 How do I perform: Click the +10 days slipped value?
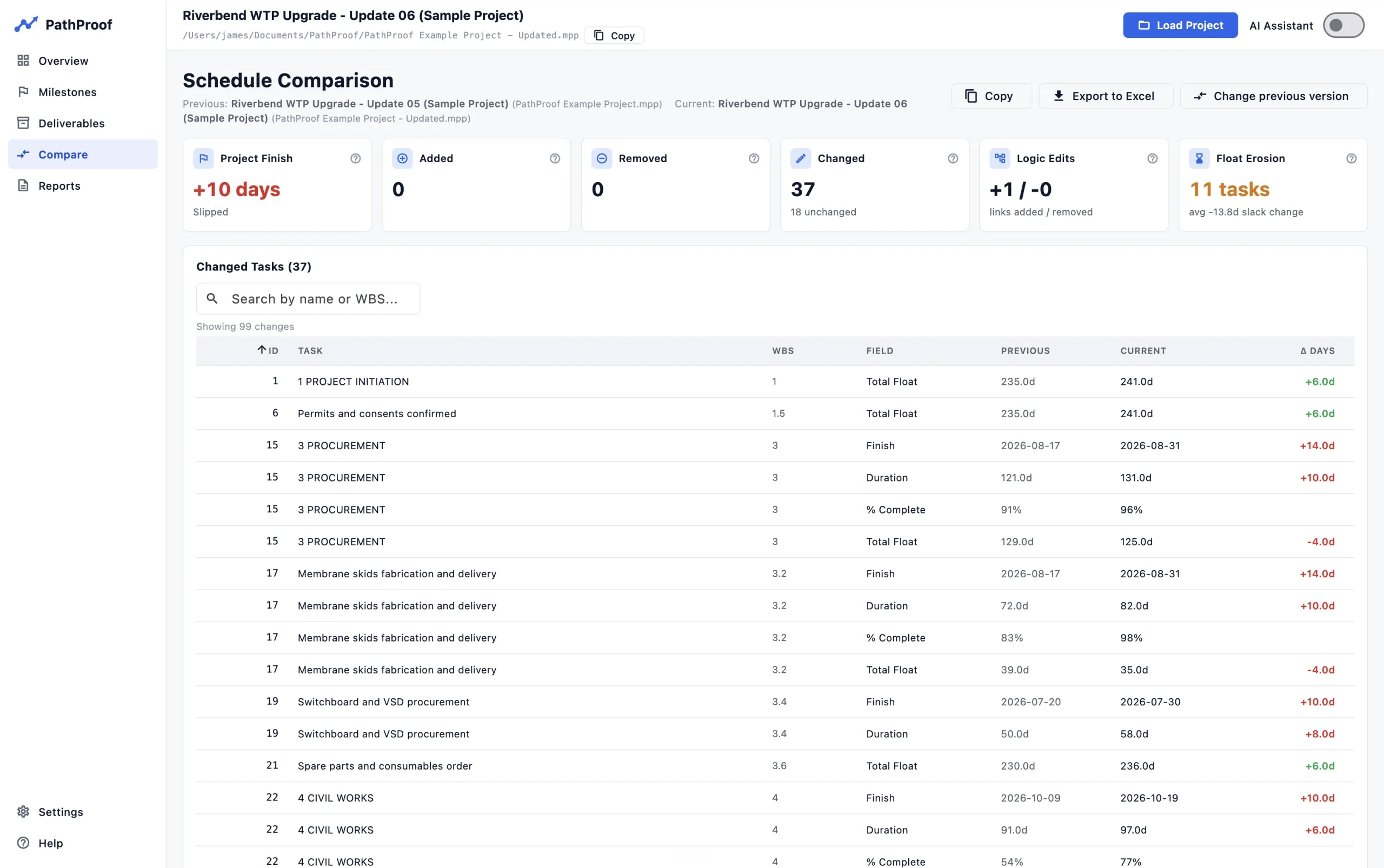pos(237,190)
